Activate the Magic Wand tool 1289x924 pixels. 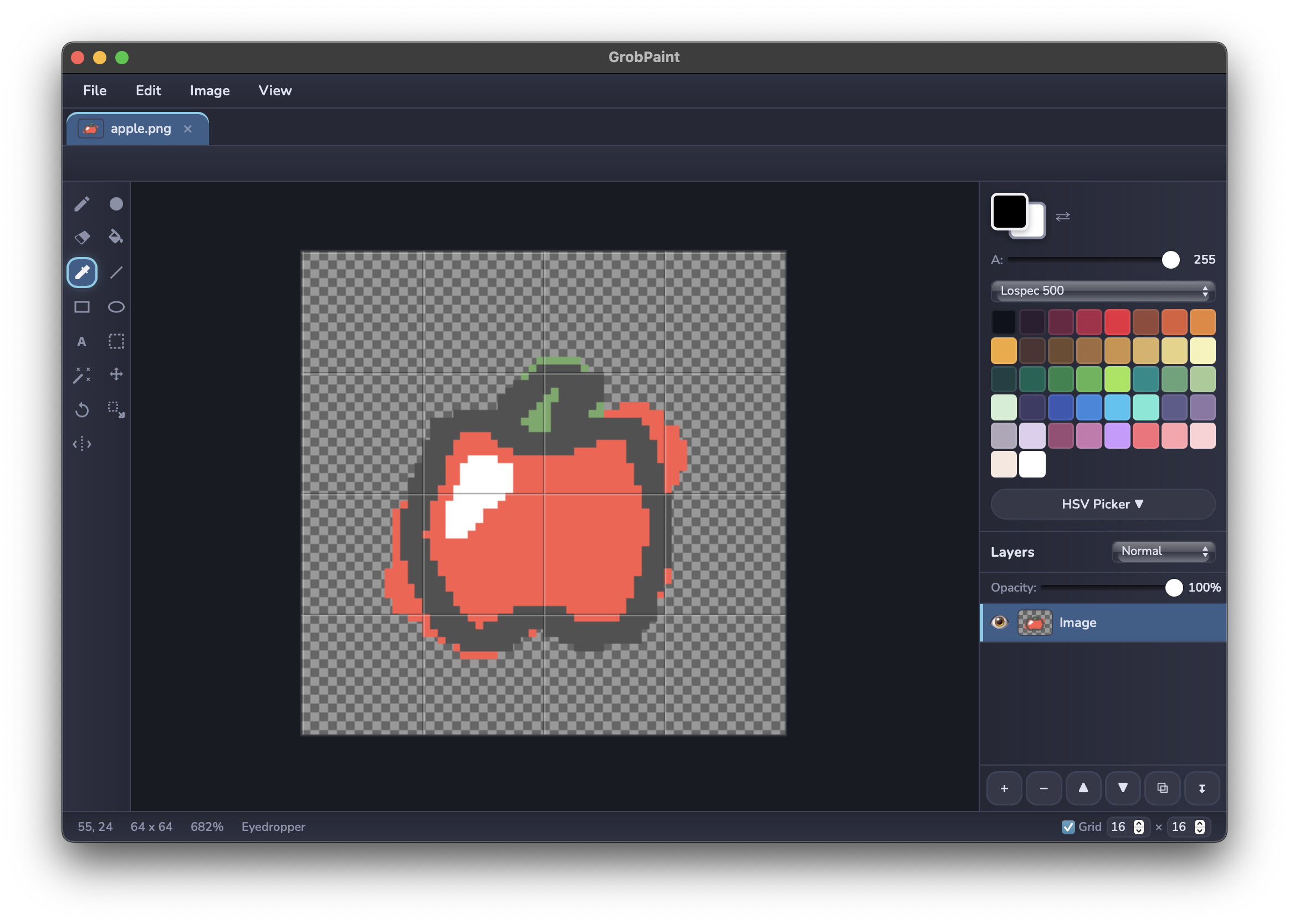(82, 376)
